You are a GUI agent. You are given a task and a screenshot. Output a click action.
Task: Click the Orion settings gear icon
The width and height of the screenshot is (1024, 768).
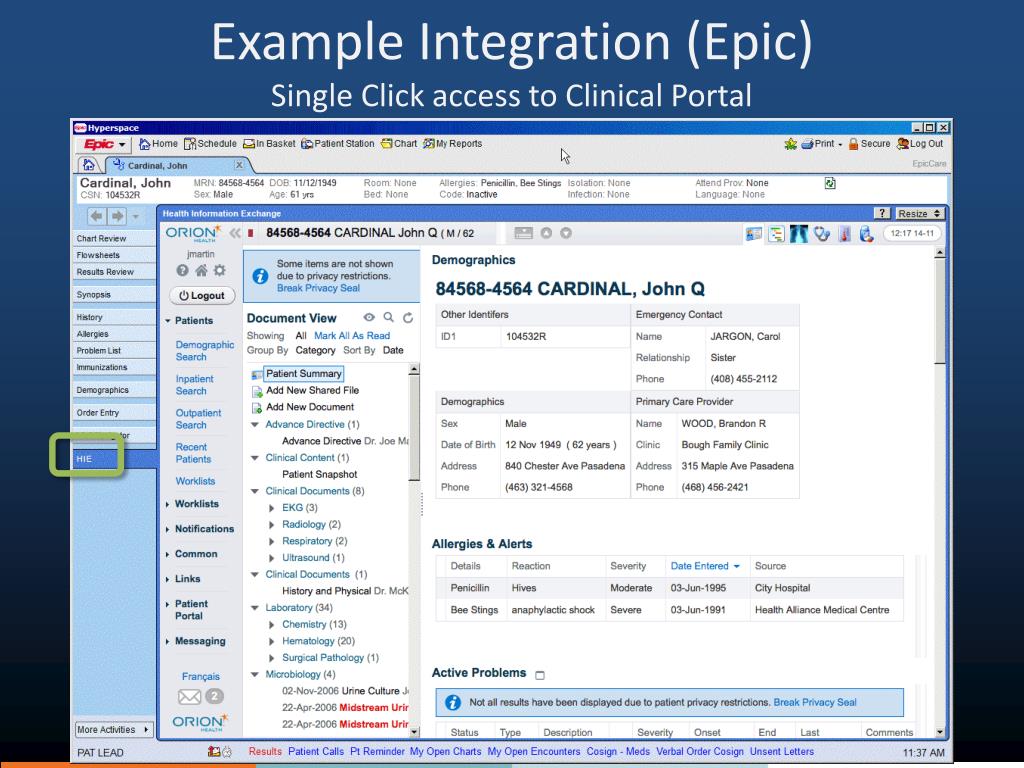pos(220,270)
